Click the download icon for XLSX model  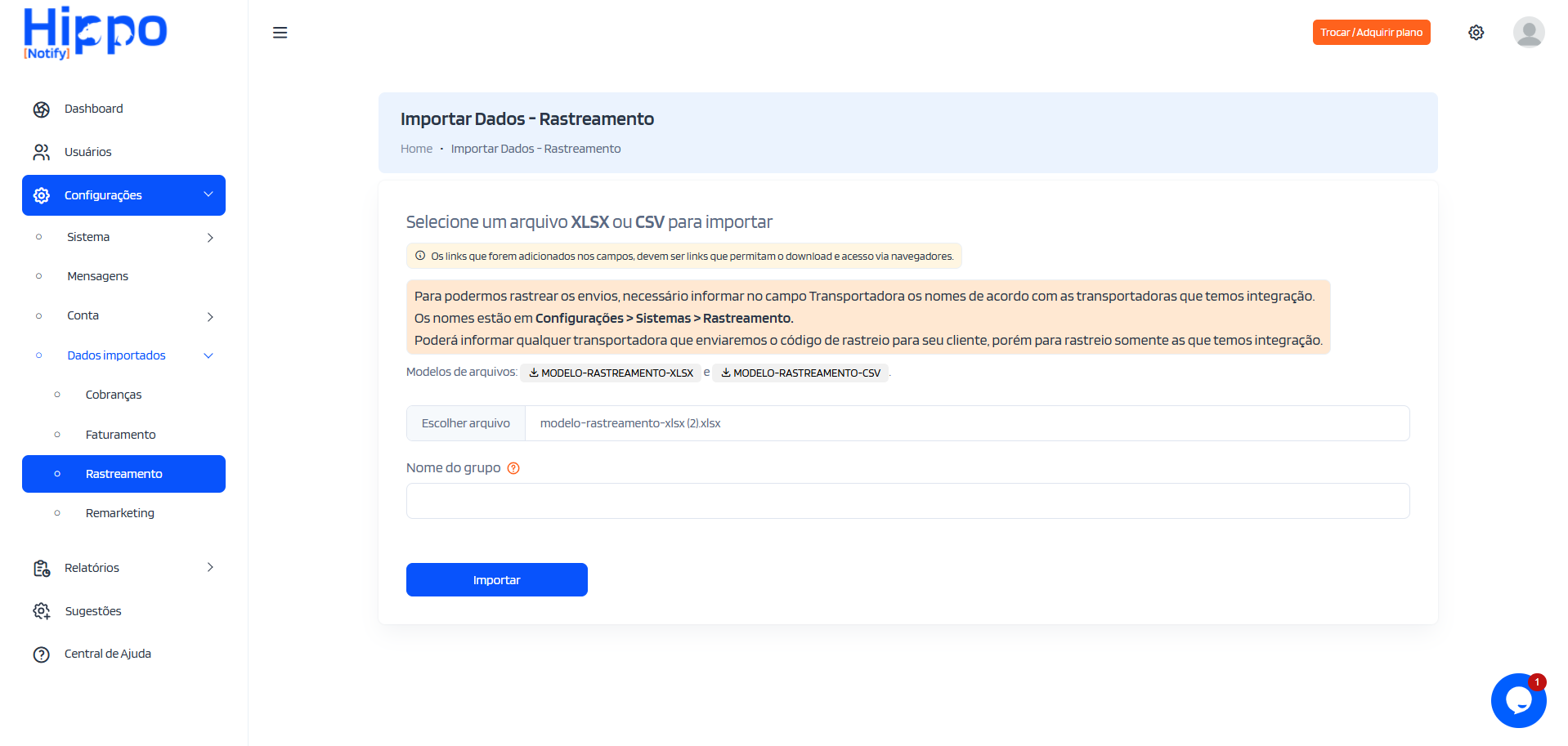534,373
